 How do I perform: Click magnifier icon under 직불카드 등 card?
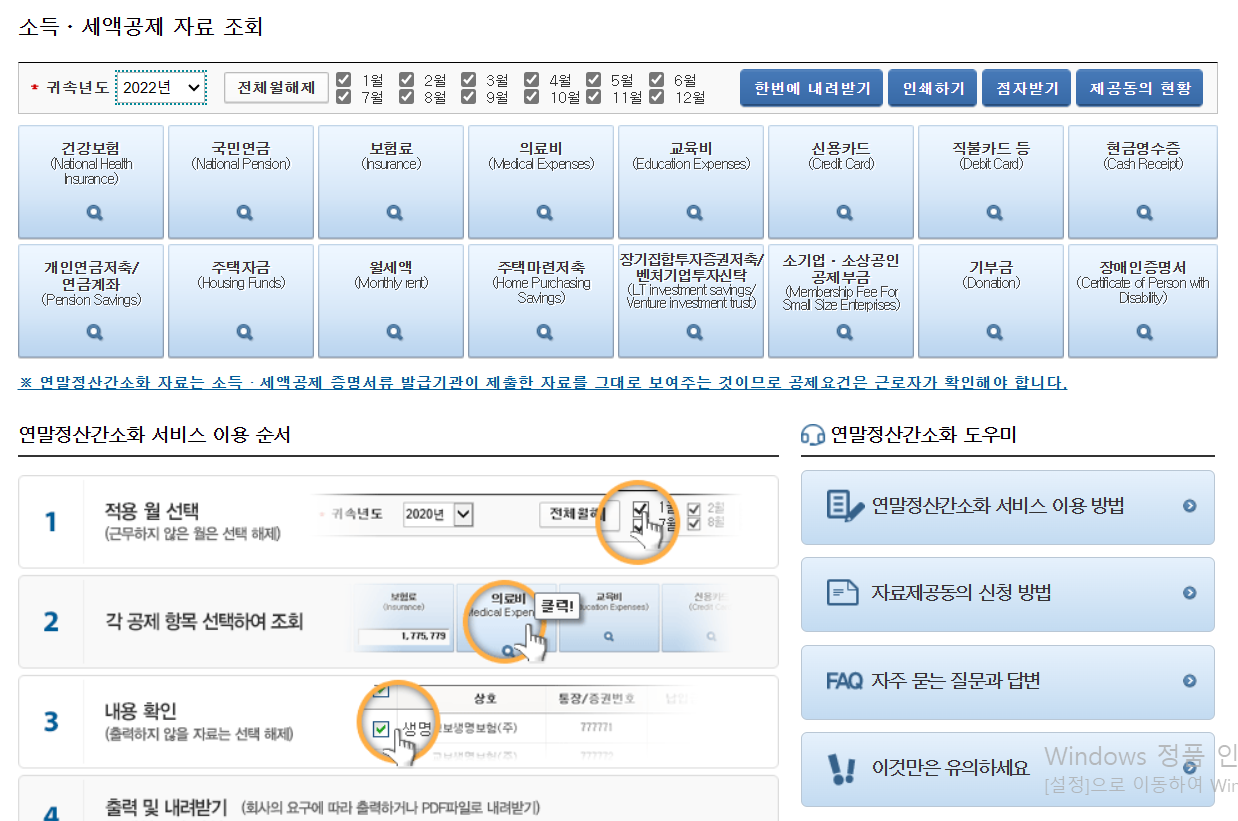tap(994, 213)
